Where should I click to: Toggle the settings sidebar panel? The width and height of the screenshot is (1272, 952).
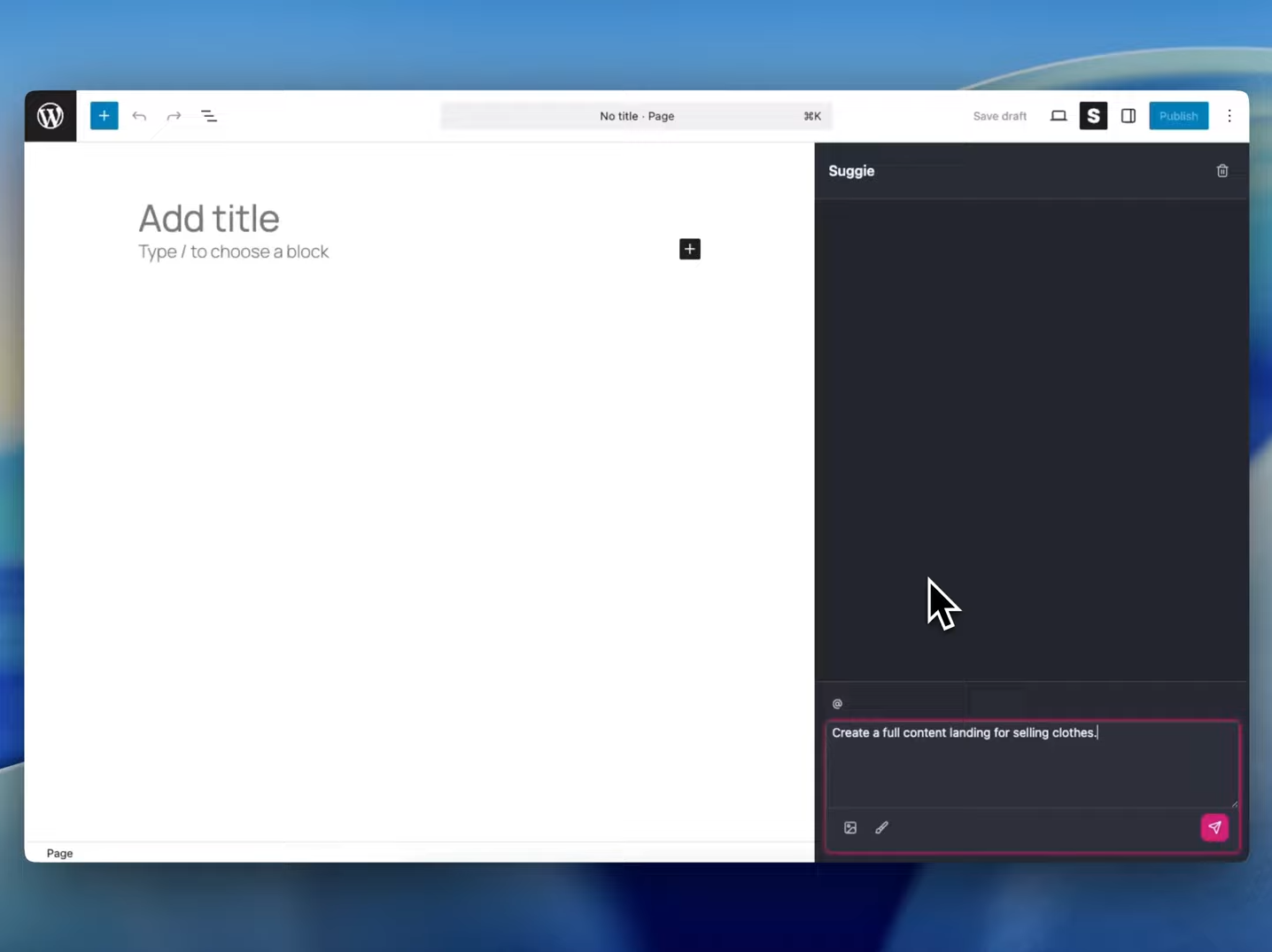(1128, 115)
